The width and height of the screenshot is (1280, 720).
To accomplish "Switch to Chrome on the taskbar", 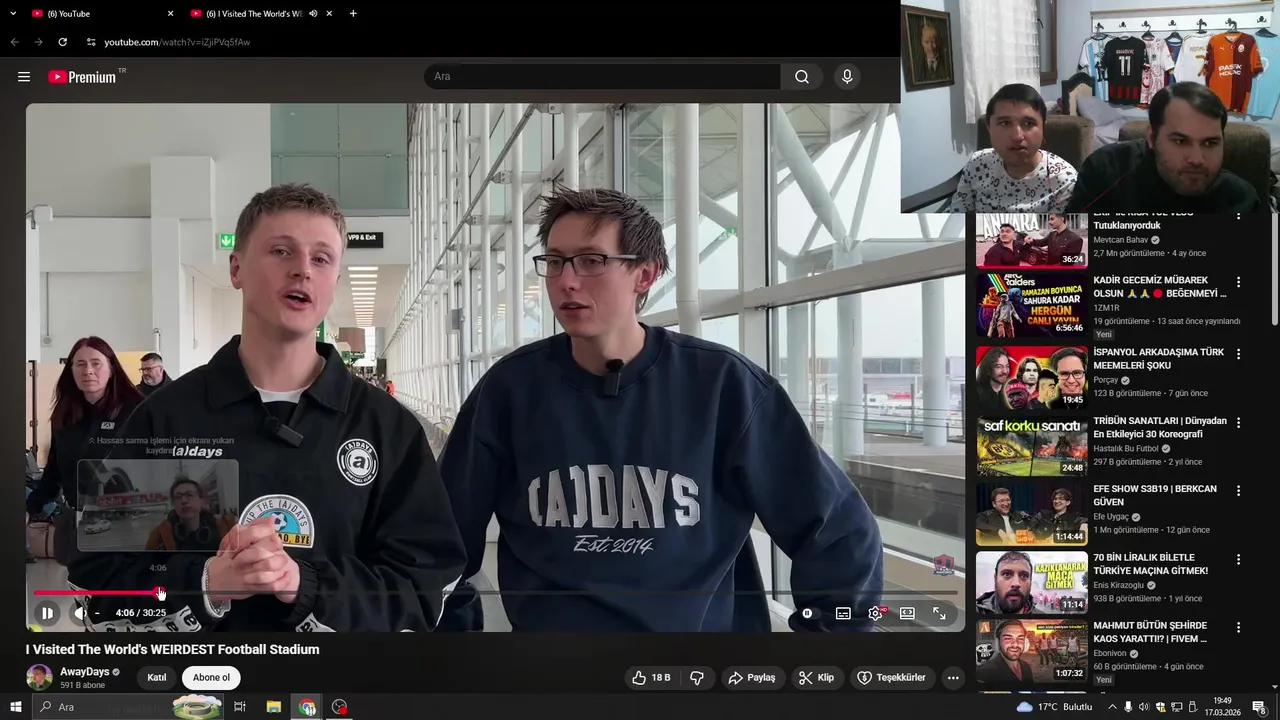I will pyautogui.click(x=307, y=707).
